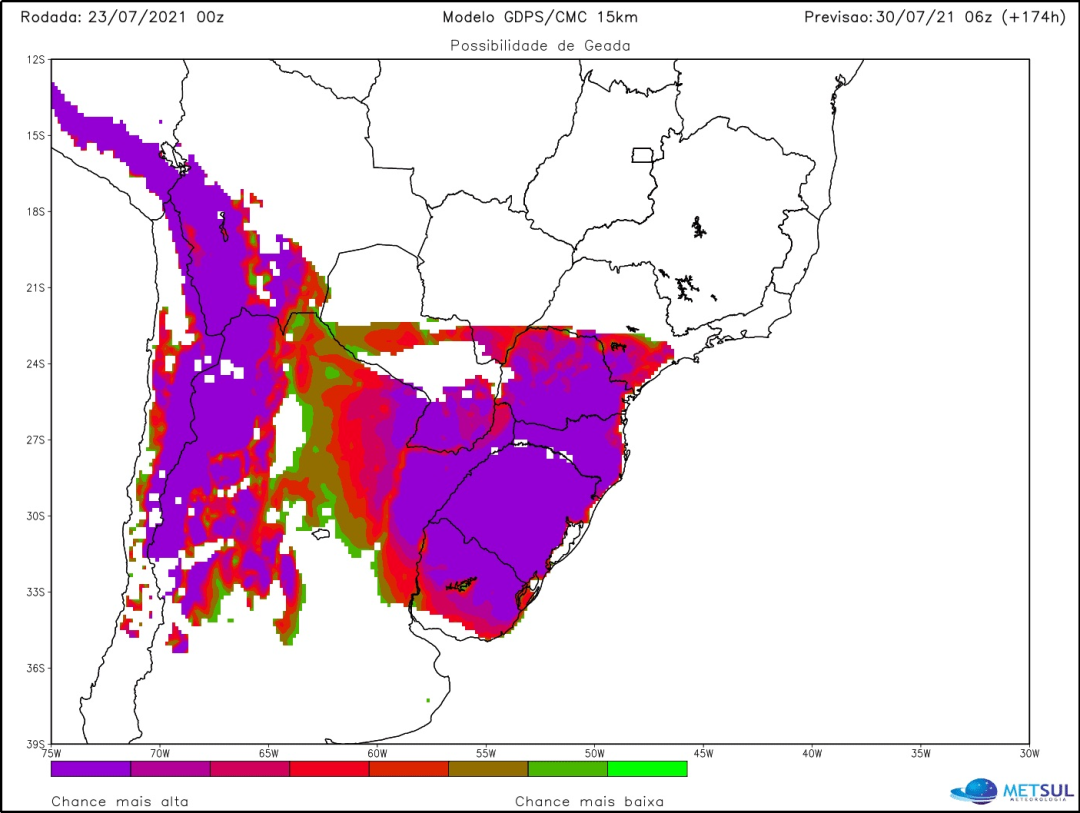The height and width of the screenshot is (813, 1080).
Task: Click the 36S latitude axis label
Action: click(36, 668)
